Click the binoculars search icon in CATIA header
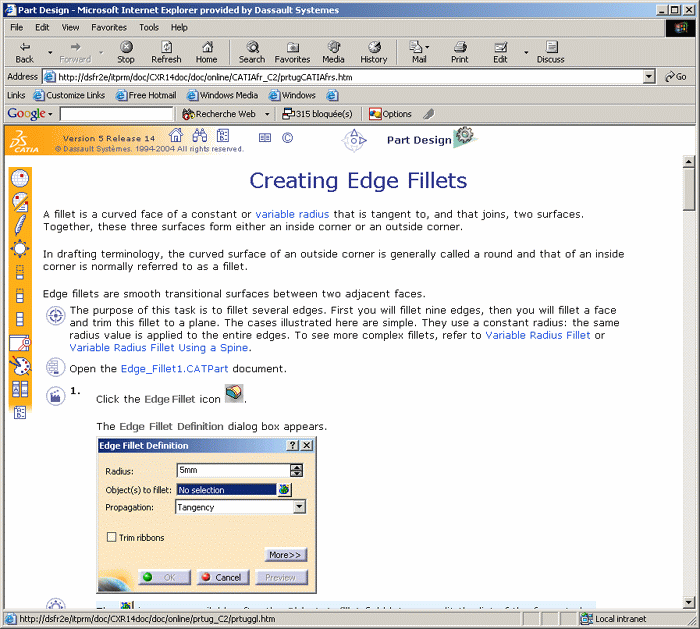Image resolution: width=700 pixels, height=629 pixels. click(200, 135)
